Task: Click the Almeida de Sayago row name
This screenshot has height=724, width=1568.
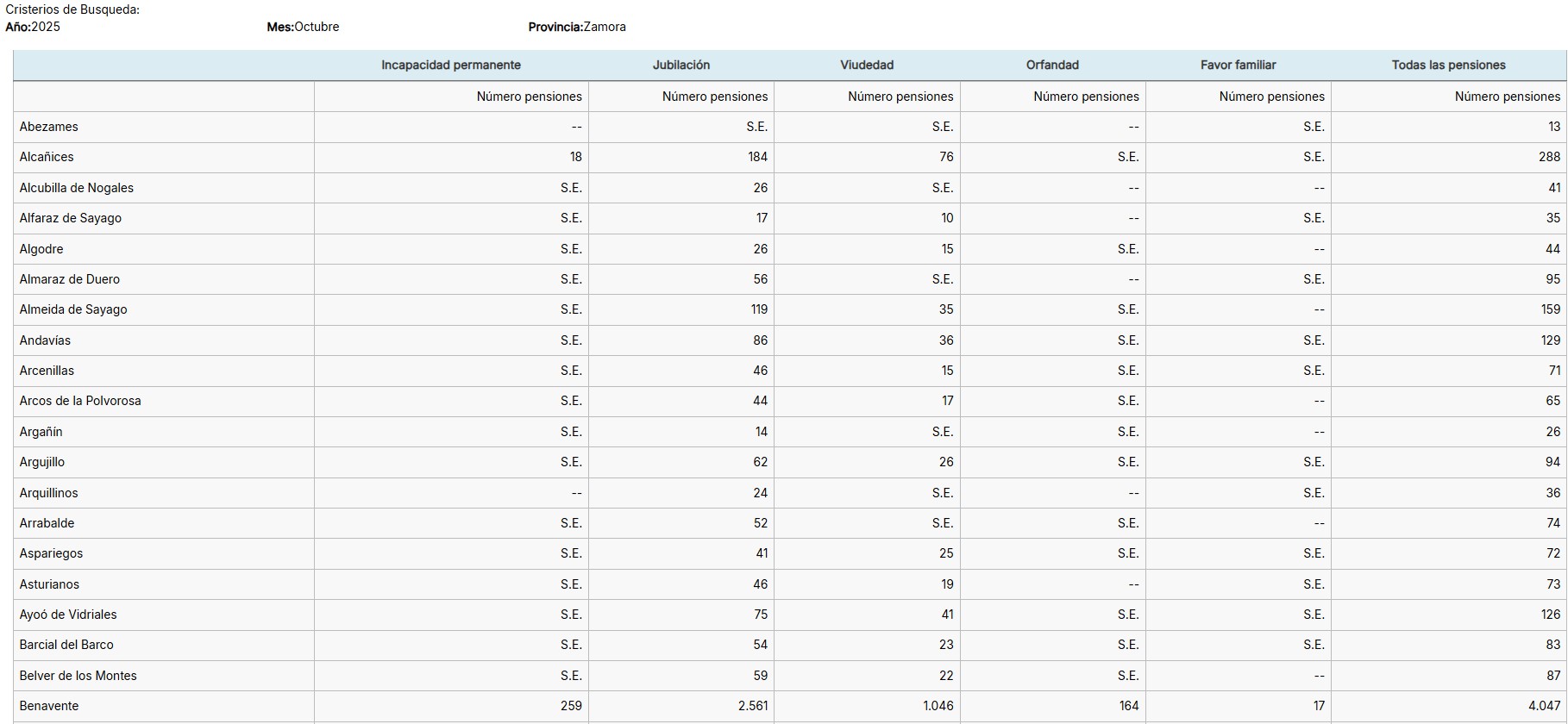Action: (x=73, y=309)
